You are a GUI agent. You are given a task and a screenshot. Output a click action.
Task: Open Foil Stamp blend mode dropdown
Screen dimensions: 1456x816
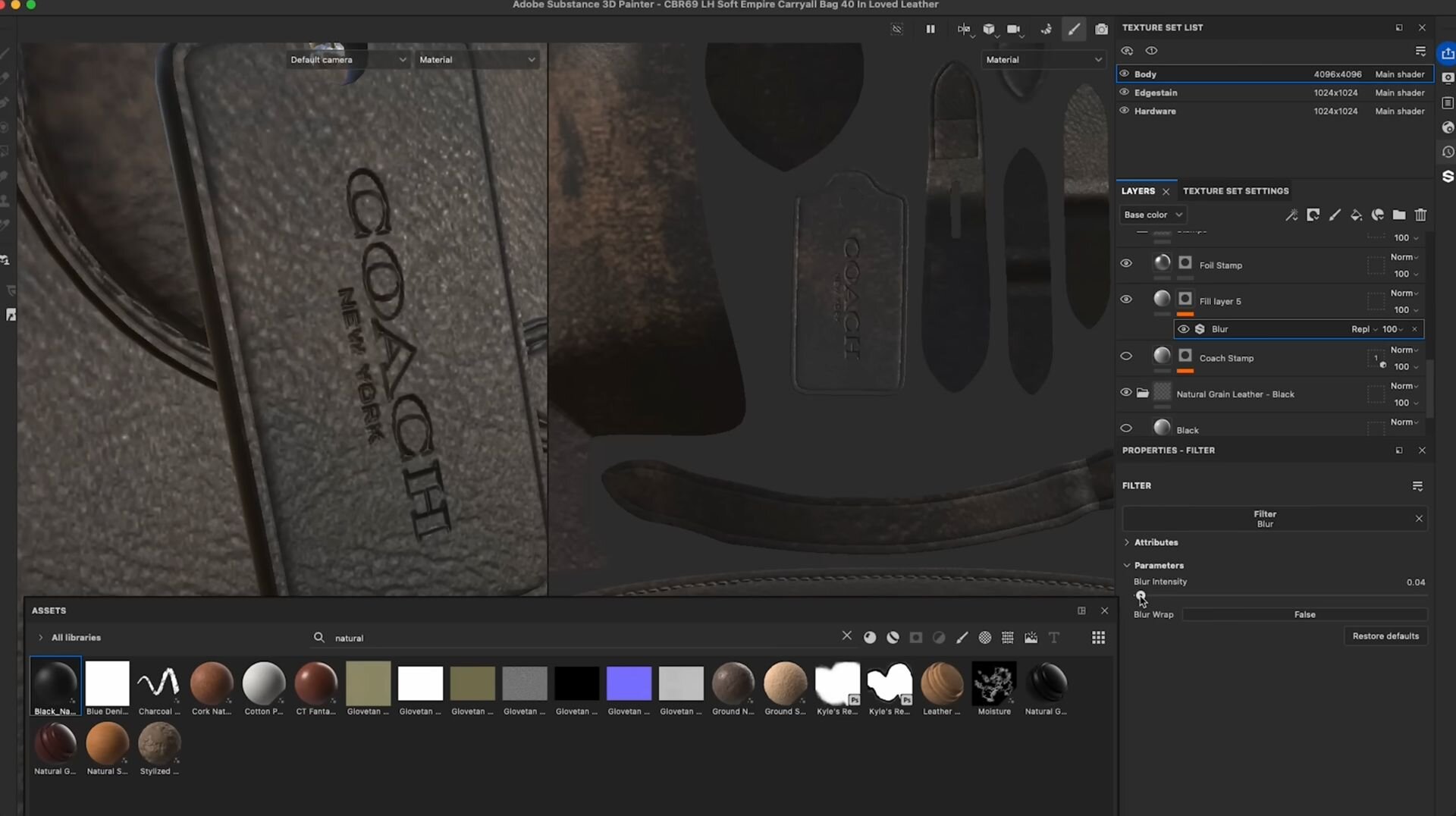coord(1404,257)
